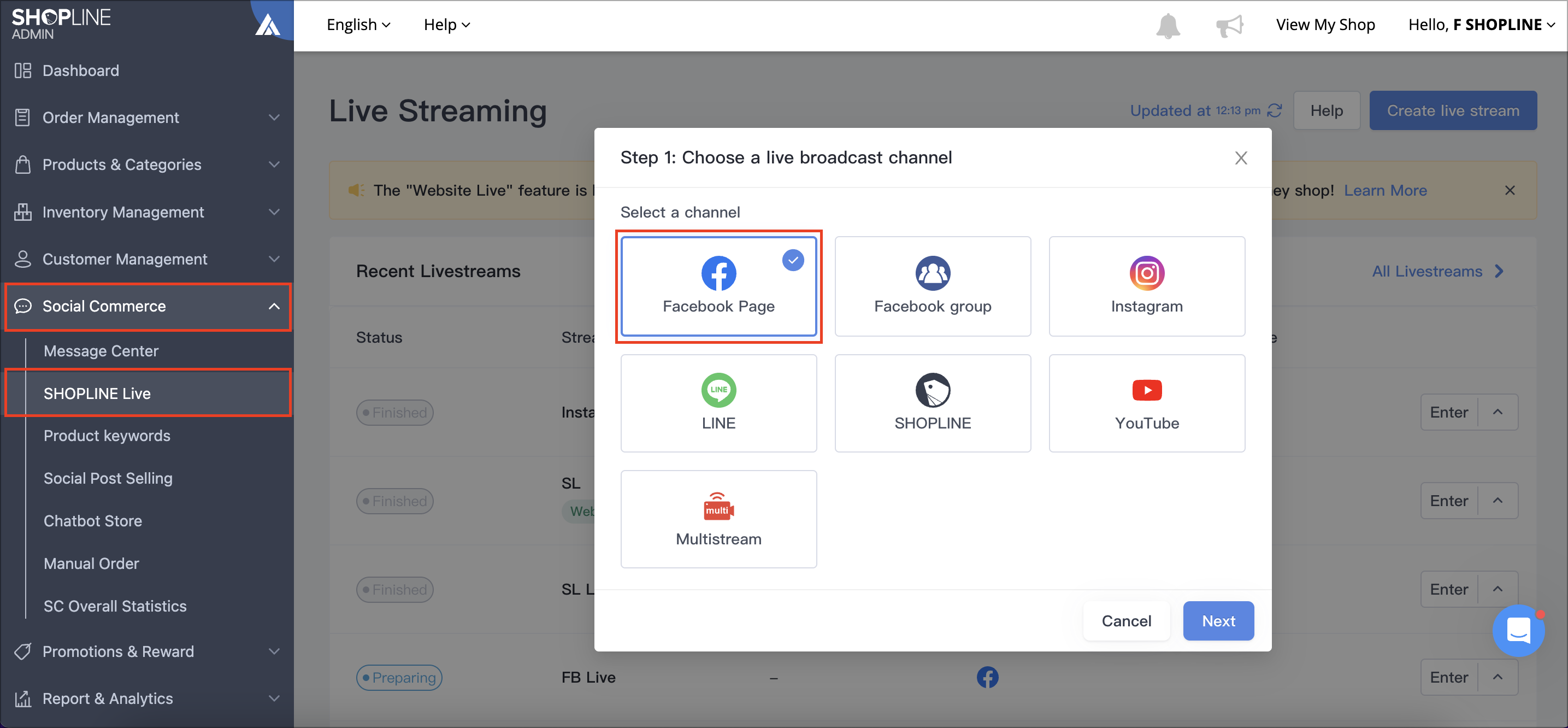Select the Facebook Page channel

click(718, 286)
